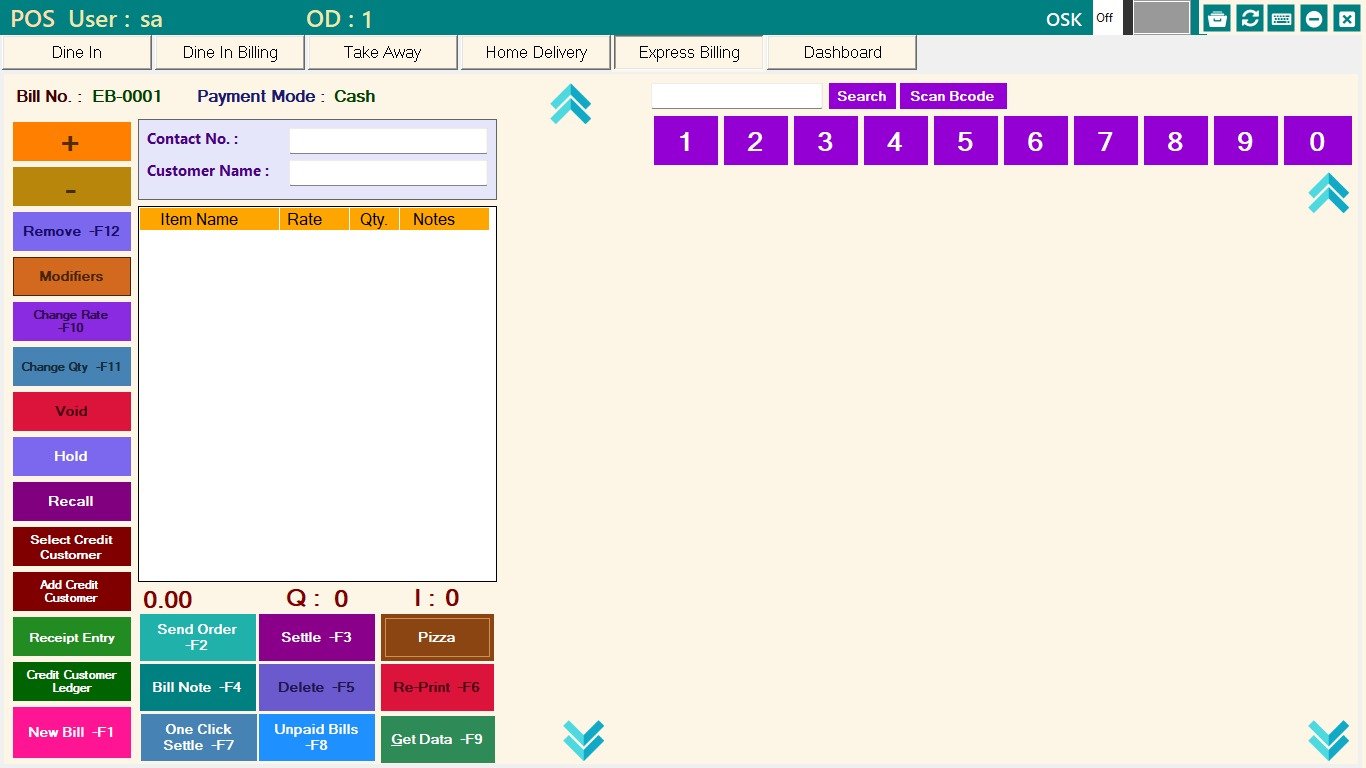Switch to the Home Delivery tab
The height and width of the screenshot is (768, 1366).
[x=536, y=53]
